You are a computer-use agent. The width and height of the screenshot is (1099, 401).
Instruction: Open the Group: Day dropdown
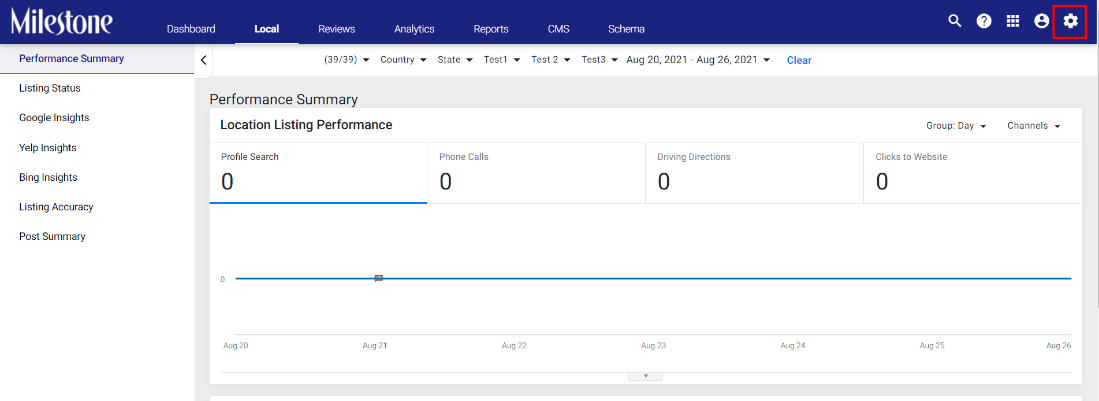click(956, 126)
